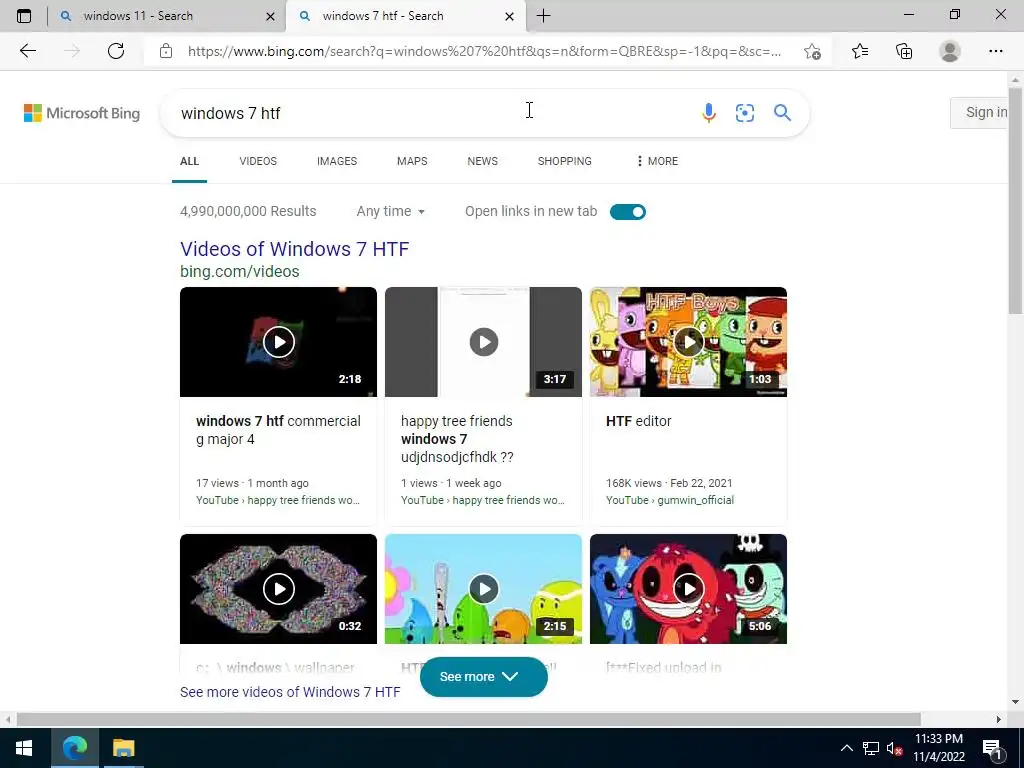The width and height of the screenshot is (1024, 768).
Task: Click the vertical scrollbar down arrow
Action: pyautogui.click(x=1016, y=702)
